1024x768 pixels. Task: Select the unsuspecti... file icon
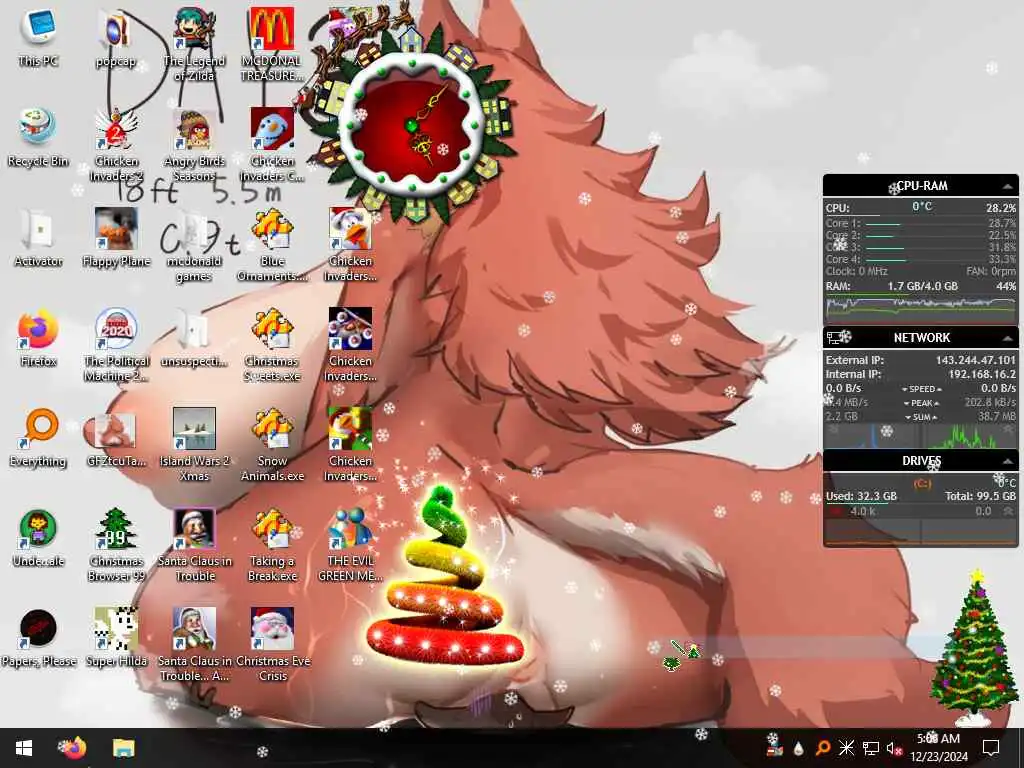click(194, 338)
